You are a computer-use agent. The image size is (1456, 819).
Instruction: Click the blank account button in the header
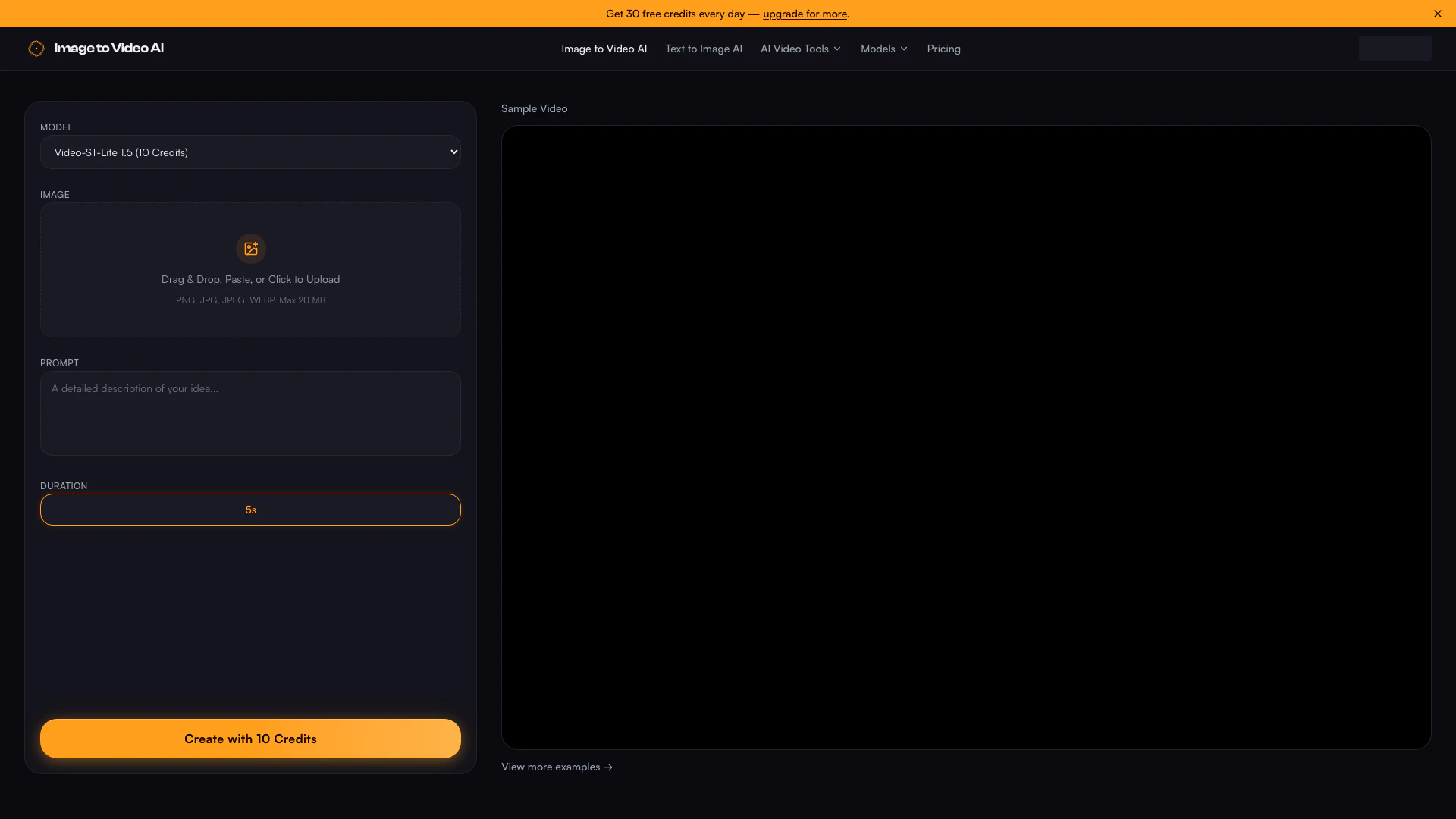click(x=1395, y=49)
